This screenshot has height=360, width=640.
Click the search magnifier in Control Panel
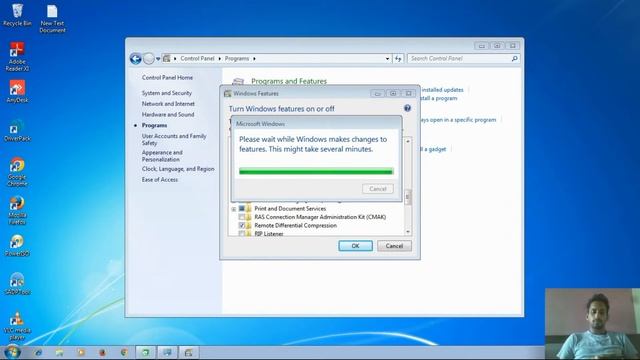coord(514,59)
